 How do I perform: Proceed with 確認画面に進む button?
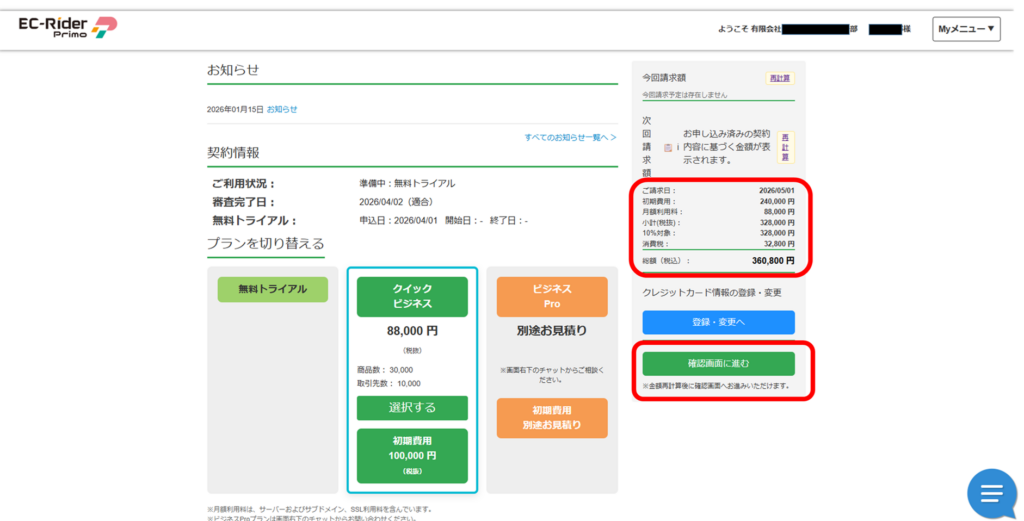[x=718, y=363]
